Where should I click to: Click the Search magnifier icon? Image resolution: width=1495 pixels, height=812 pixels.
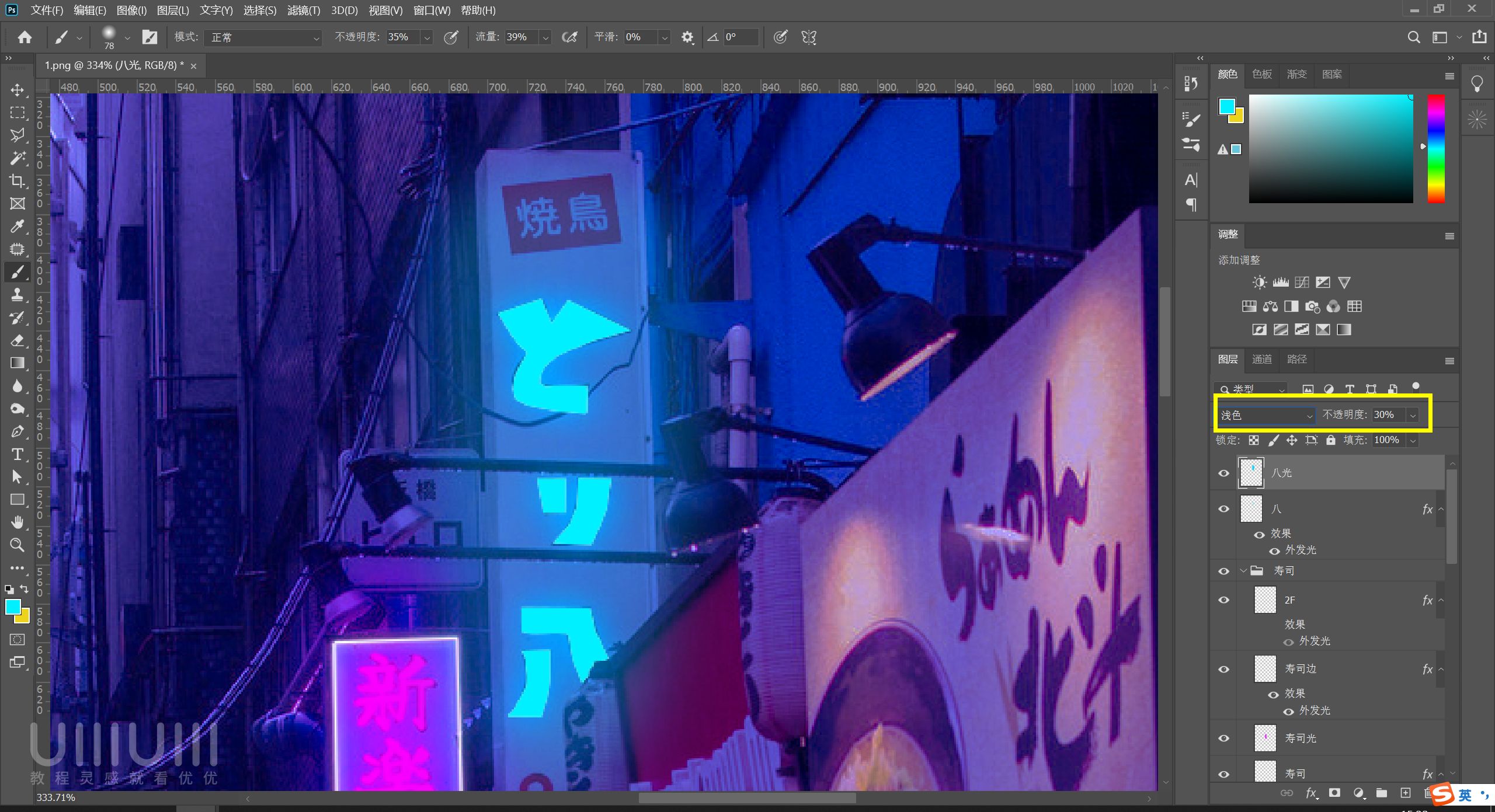1414,37
